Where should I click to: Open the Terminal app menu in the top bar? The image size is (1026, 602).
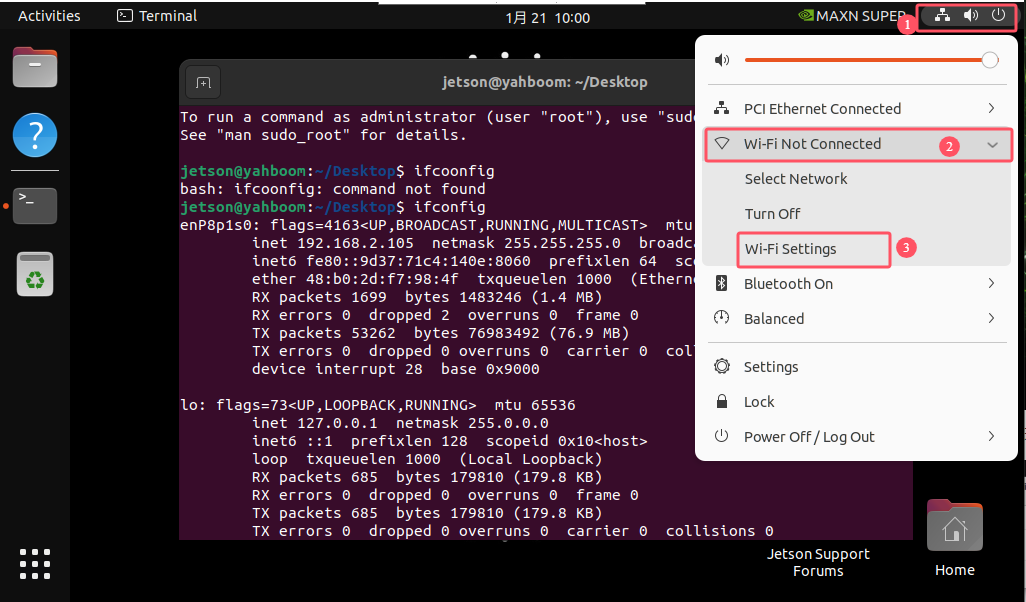pos(157,16)
